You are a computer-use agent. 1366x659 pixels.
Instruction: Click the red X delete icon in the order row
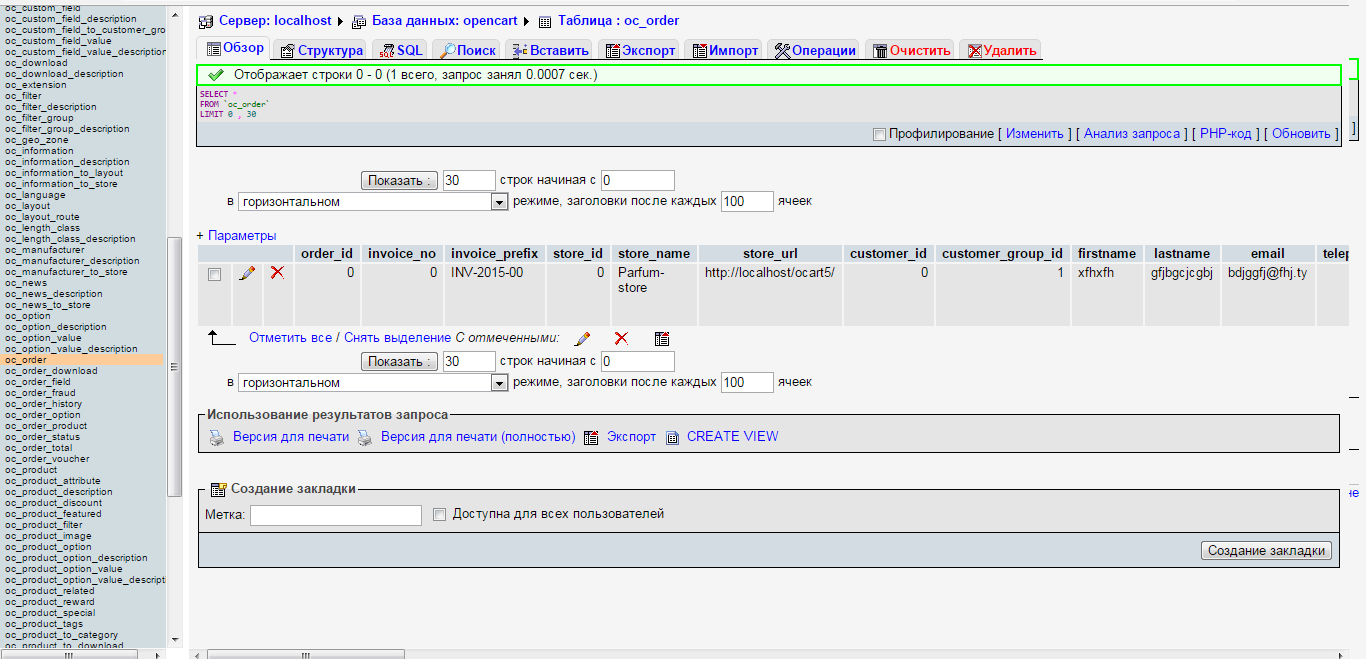278,273
